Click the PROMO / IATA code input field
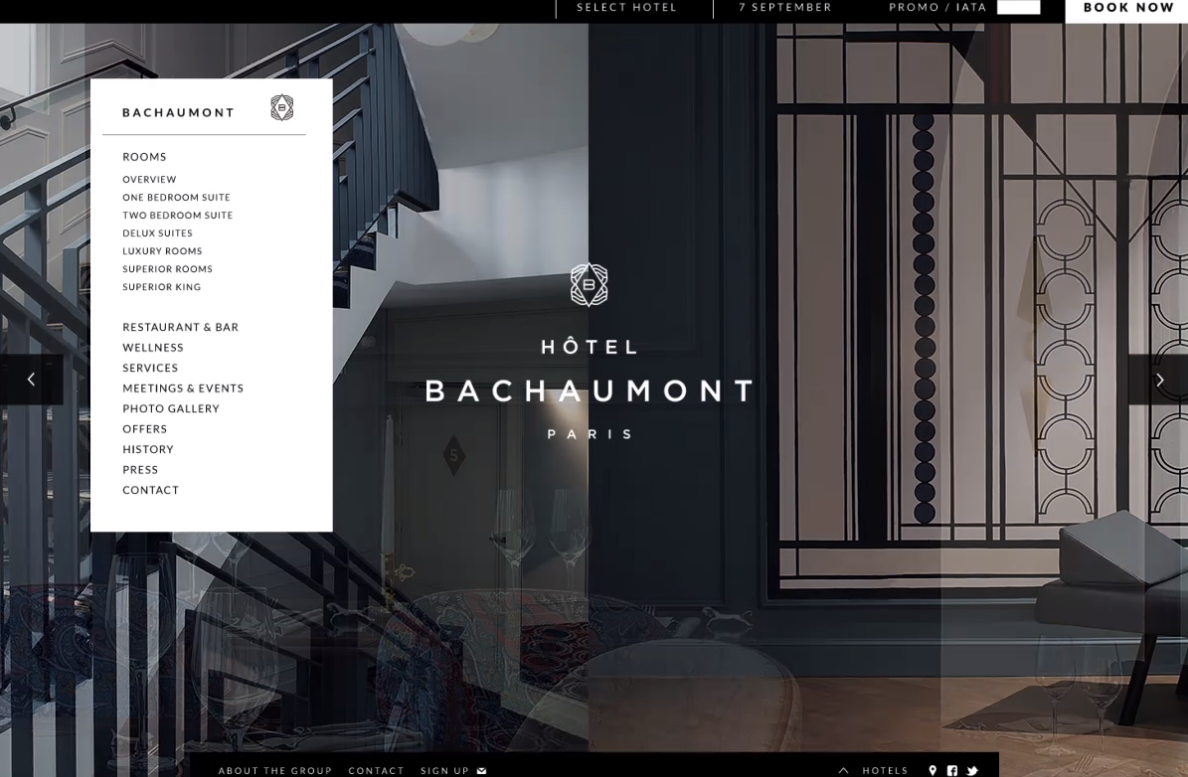Screen dimensions: 1188x777 1019,8
